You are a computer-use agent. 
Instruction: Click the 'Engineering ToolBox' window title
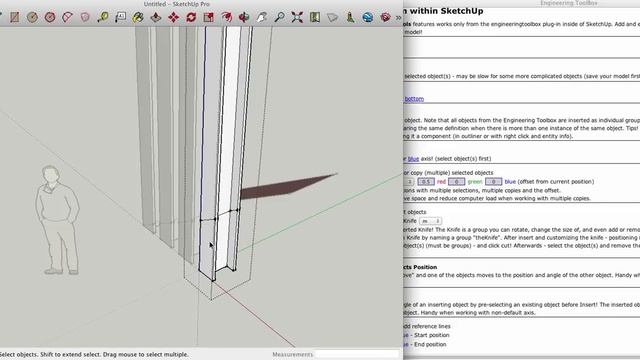(569, 3)
